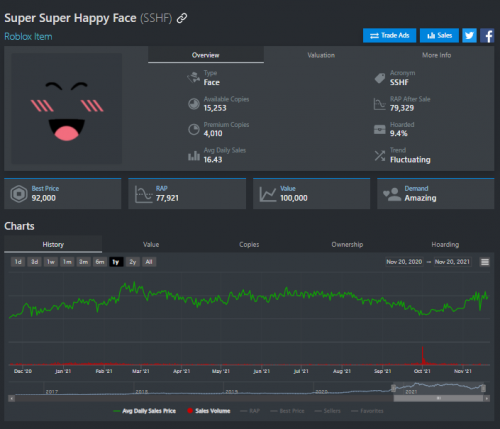This screenshot has height=429, width=500.
Task: Select the Copies chart tab
Action: coord(249,244)
